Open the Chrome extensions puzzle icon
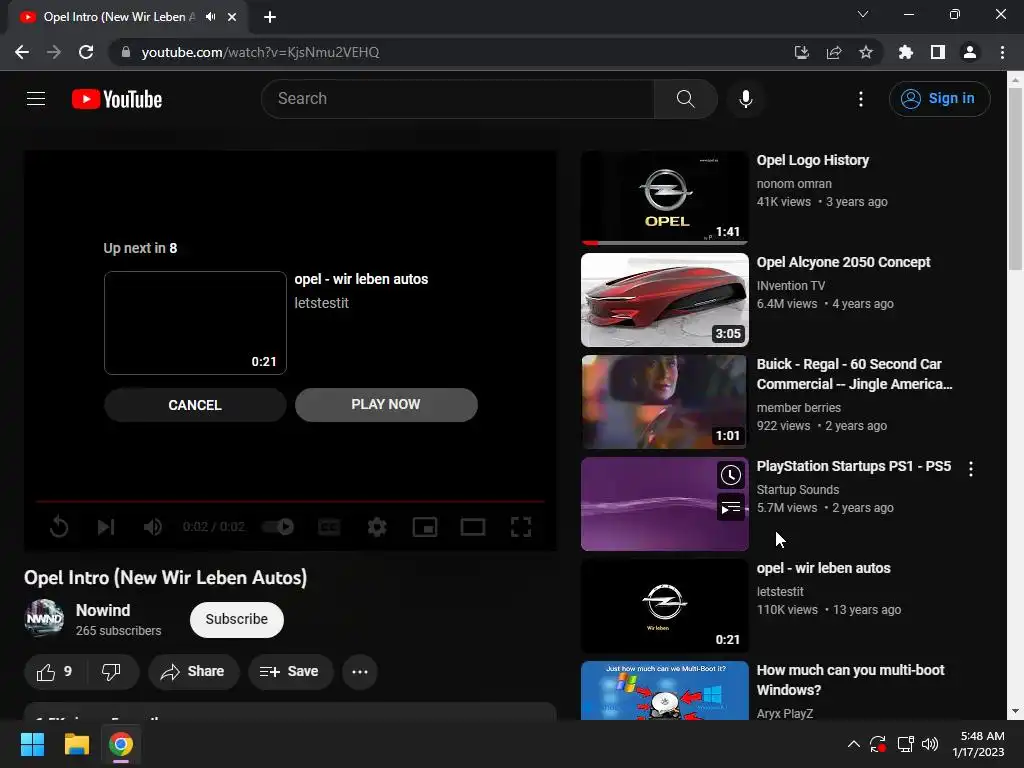 906,52
